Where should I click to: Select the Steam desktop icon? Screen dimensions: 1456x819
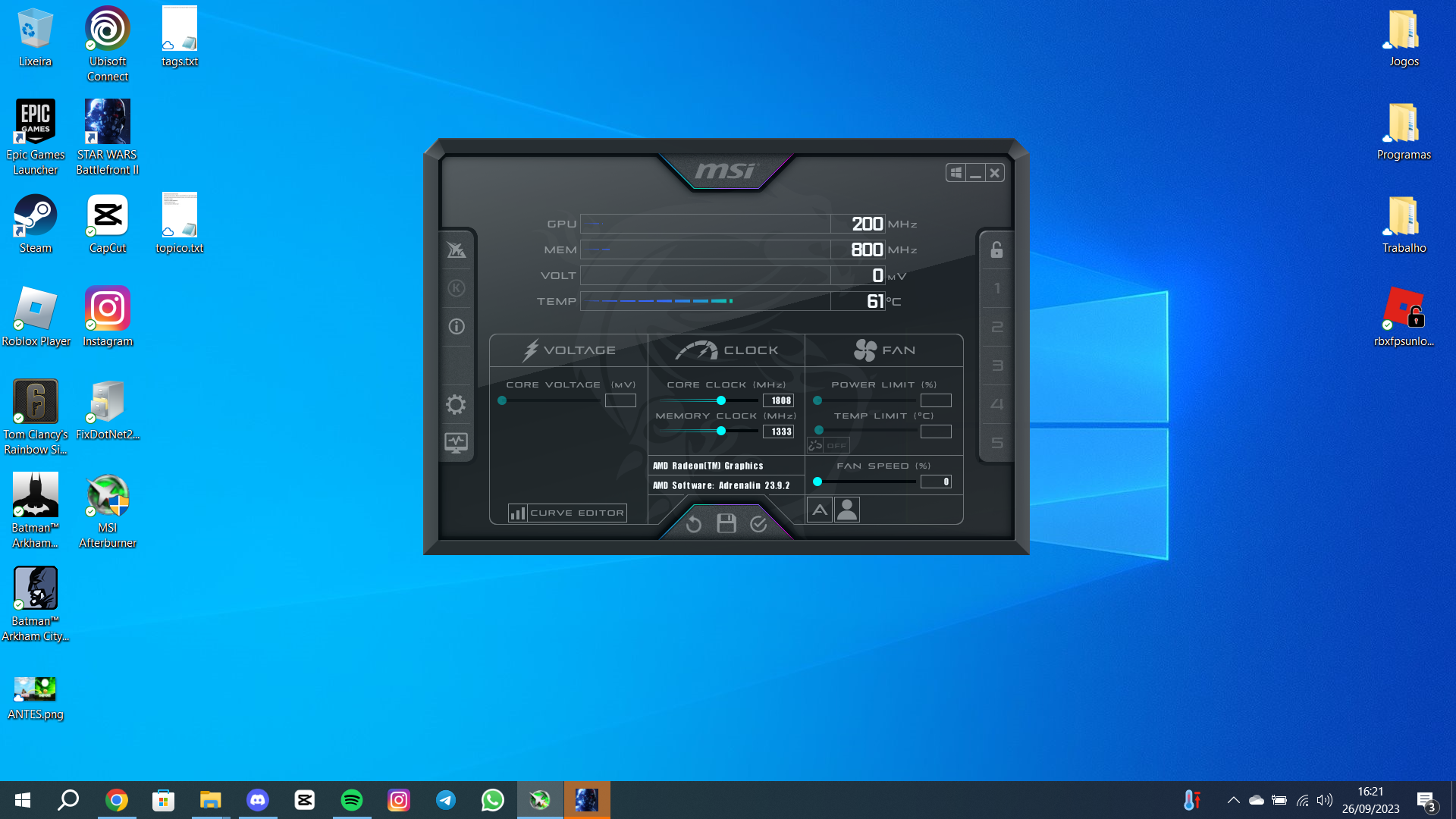[35, 224]
